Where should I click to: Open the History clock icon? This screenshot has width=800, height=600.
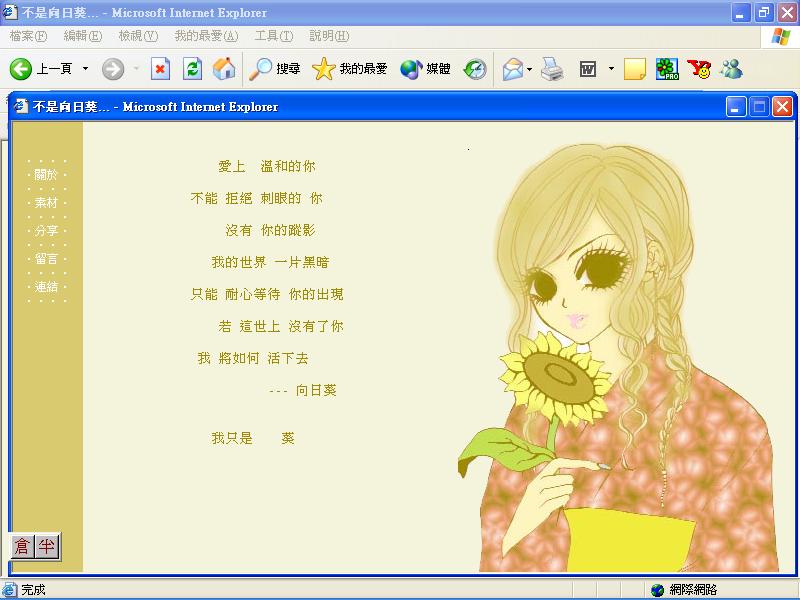[475, 69]
